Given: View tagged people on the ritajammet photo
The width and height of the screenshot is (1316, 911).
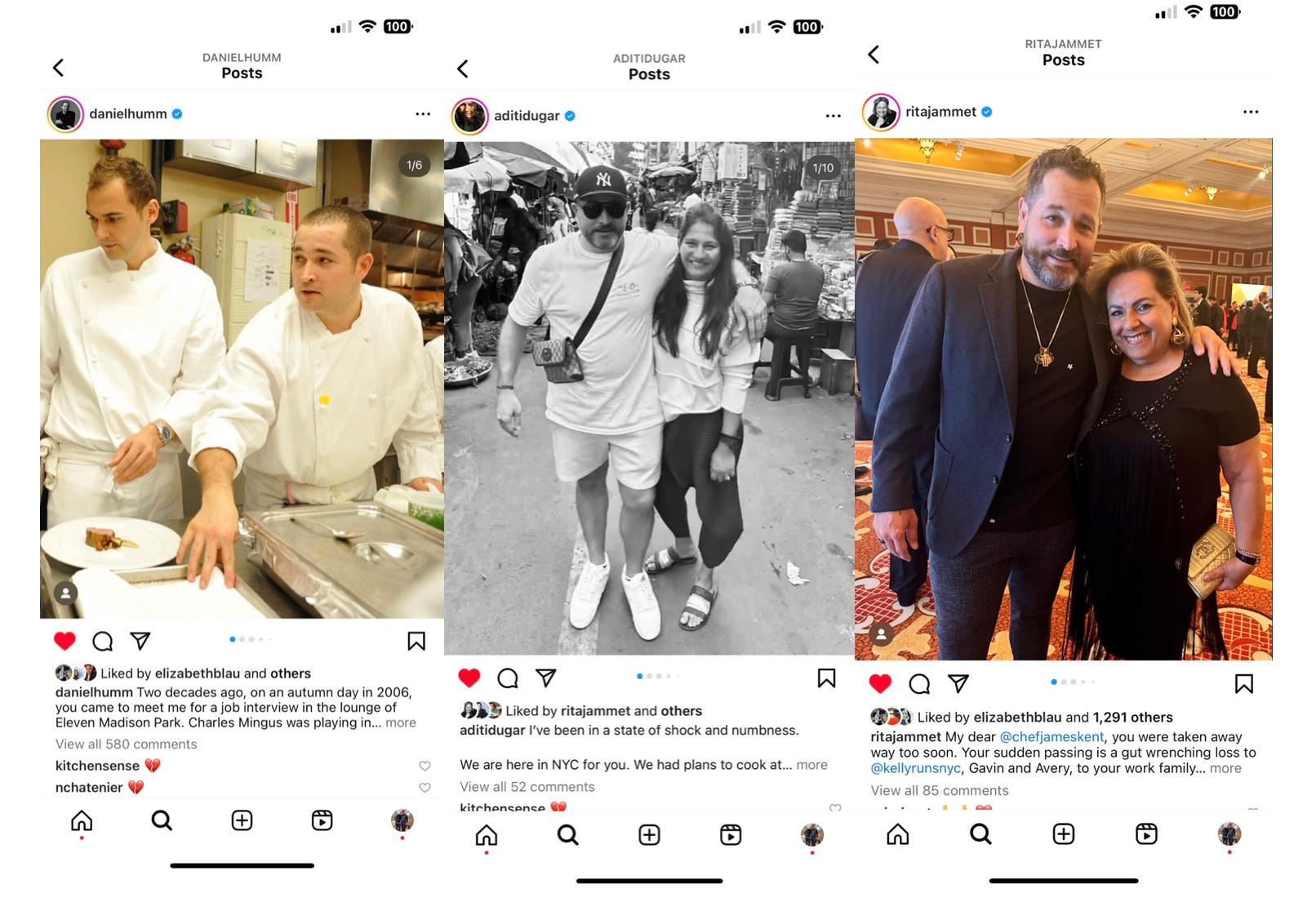Looking at the screenshot, I should click(881, 633).
